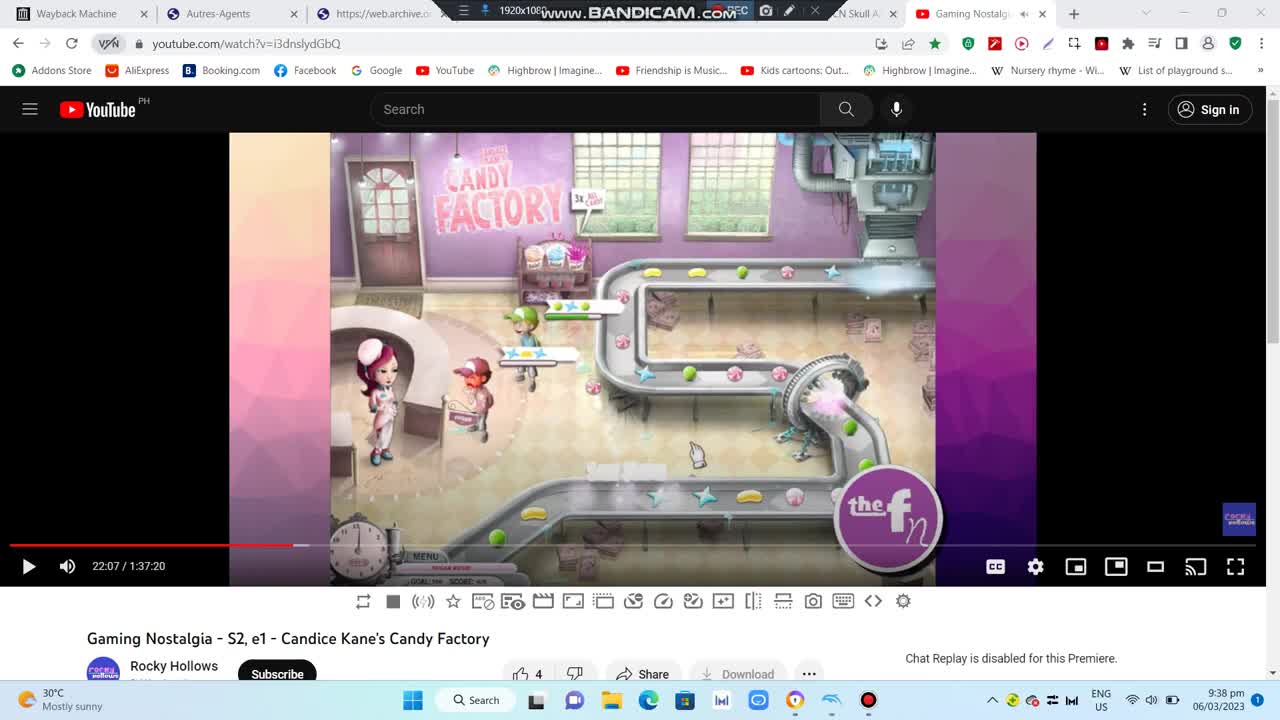Toggle cinema mode clapperboard icon
This screenshot has width=1280, height=720.
tap(543, 601)
